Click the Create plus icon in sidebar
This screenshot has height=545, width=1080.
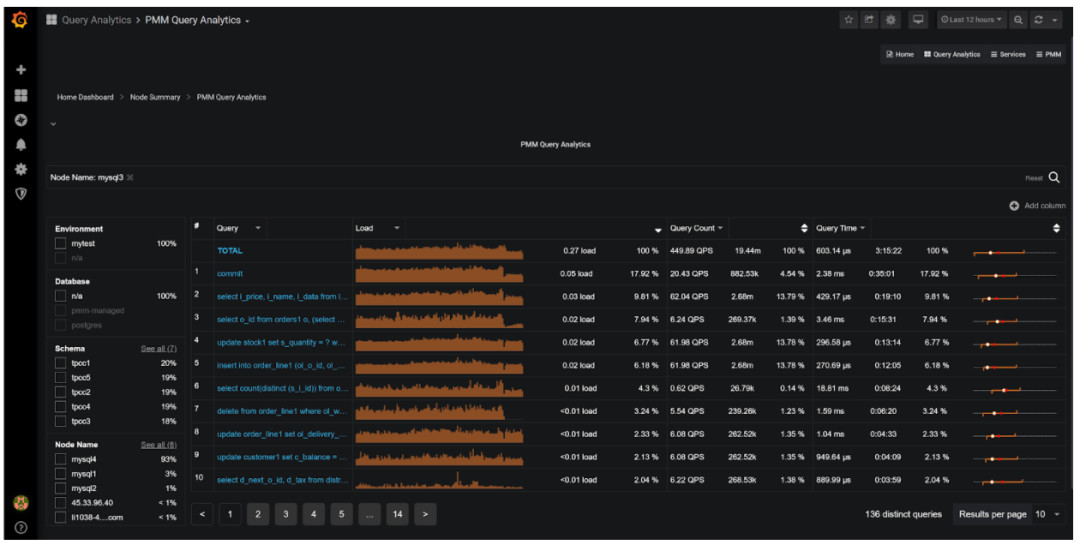pos(21,70)
